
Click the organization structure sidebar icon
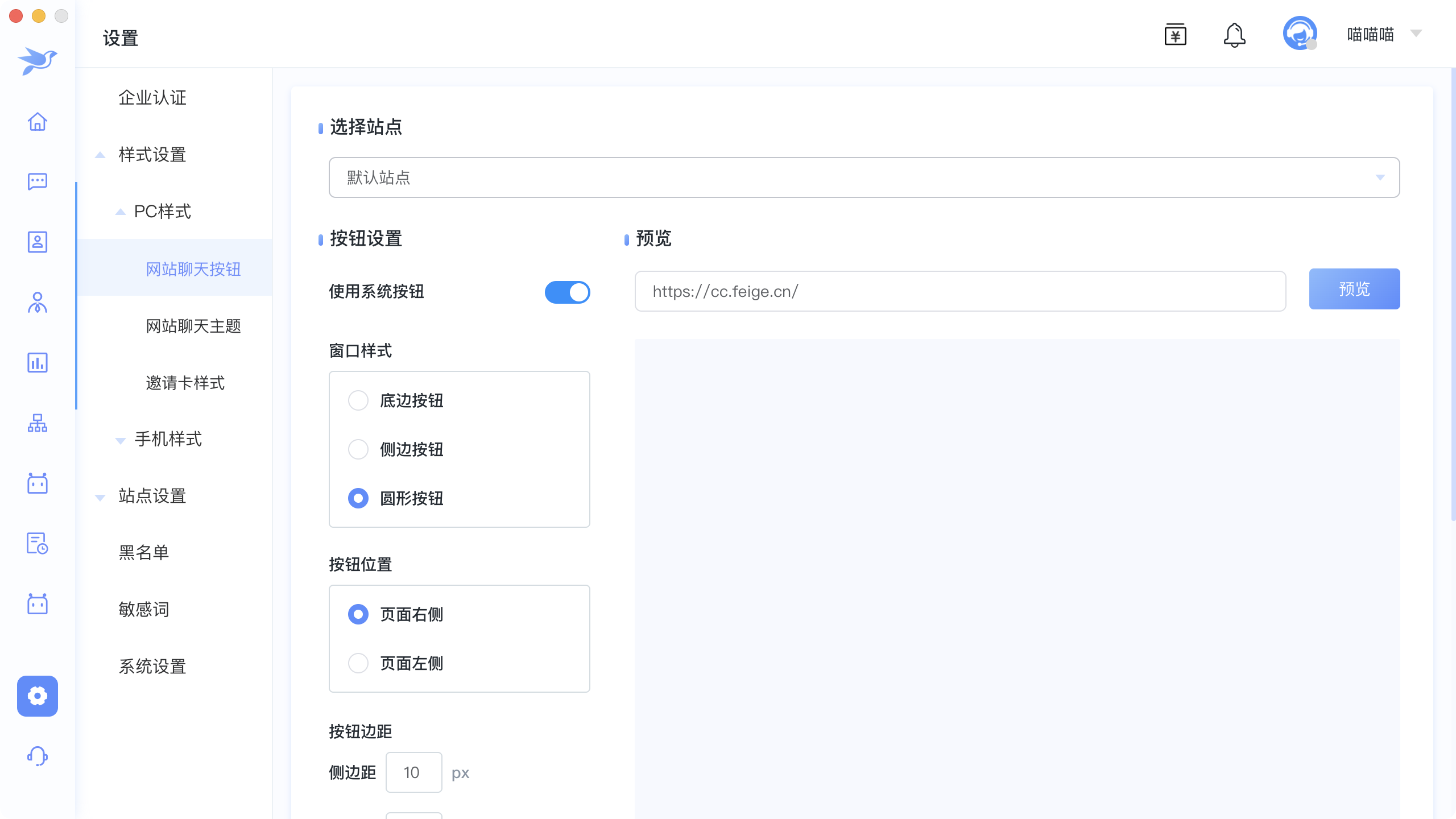[38, 423]
